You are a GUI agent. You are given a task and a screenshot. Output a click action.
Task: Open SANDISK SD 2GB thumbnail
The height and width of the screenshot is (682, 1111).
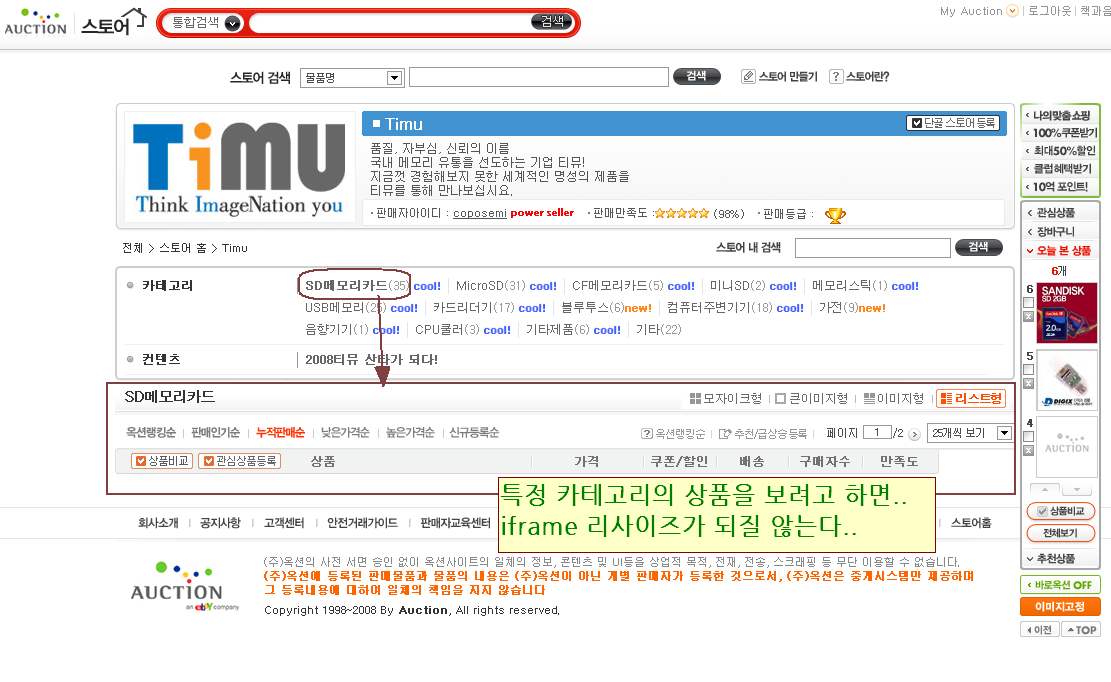(x=1066, y=312)
